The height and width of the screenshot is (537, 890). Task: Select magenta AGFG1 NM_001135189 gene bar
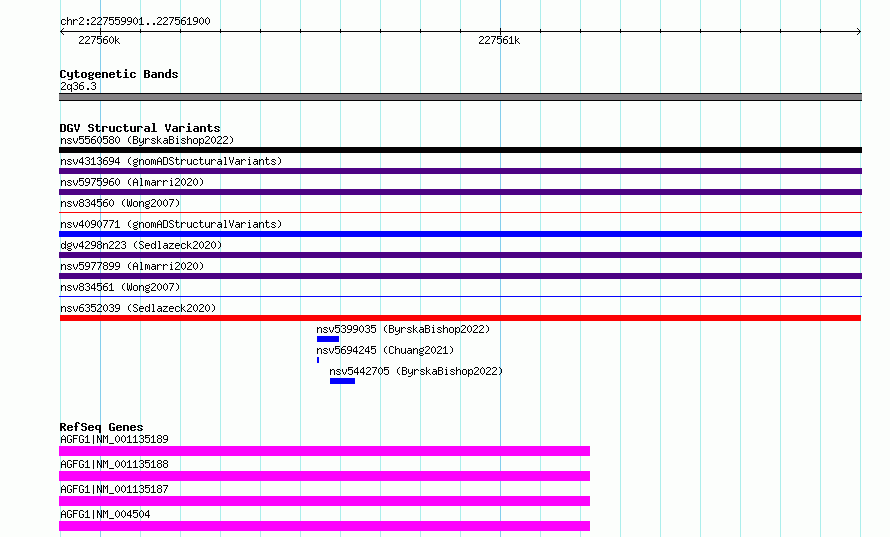(x=325, y=451)
